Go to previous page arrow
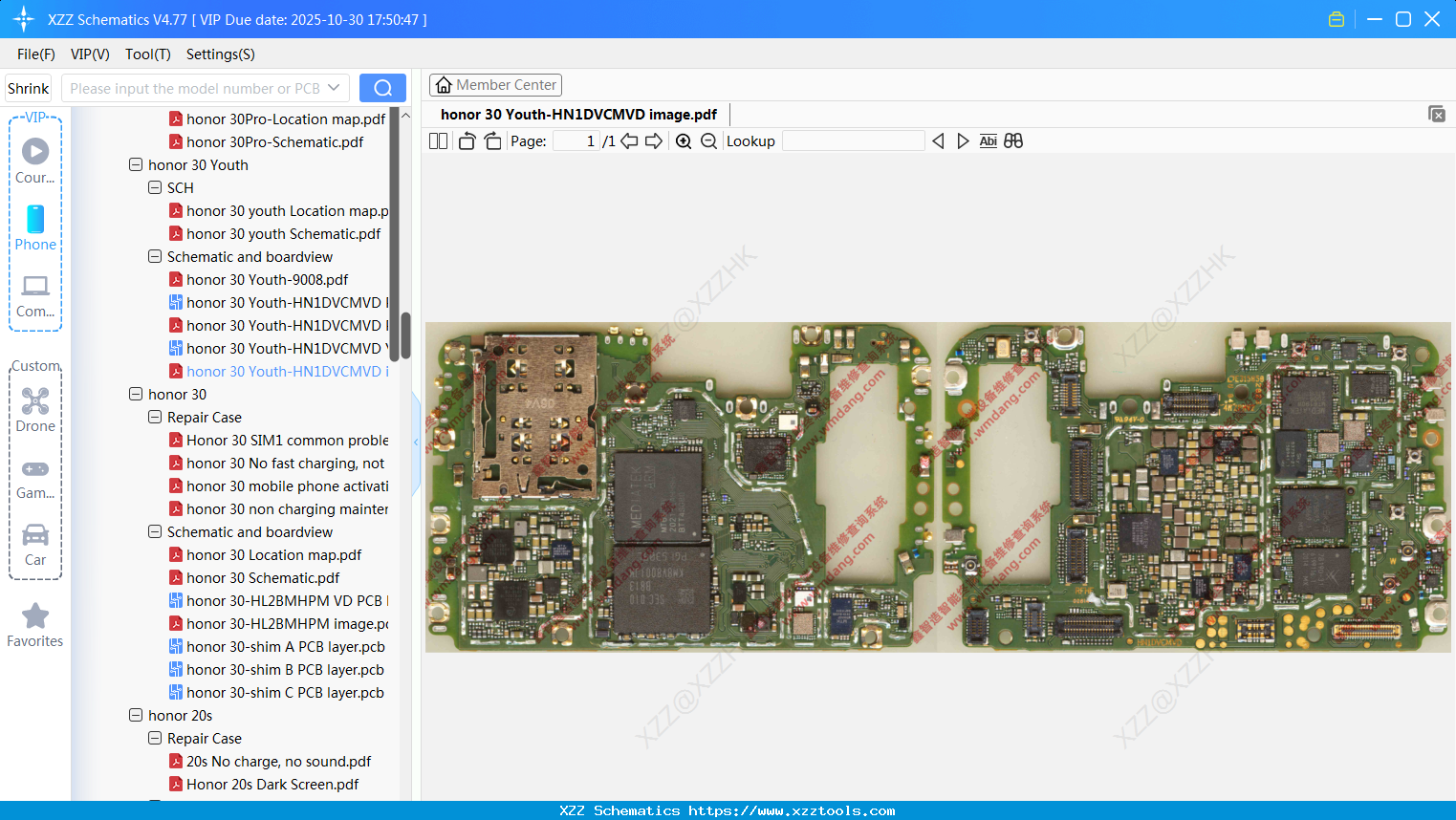 point(629,141)
